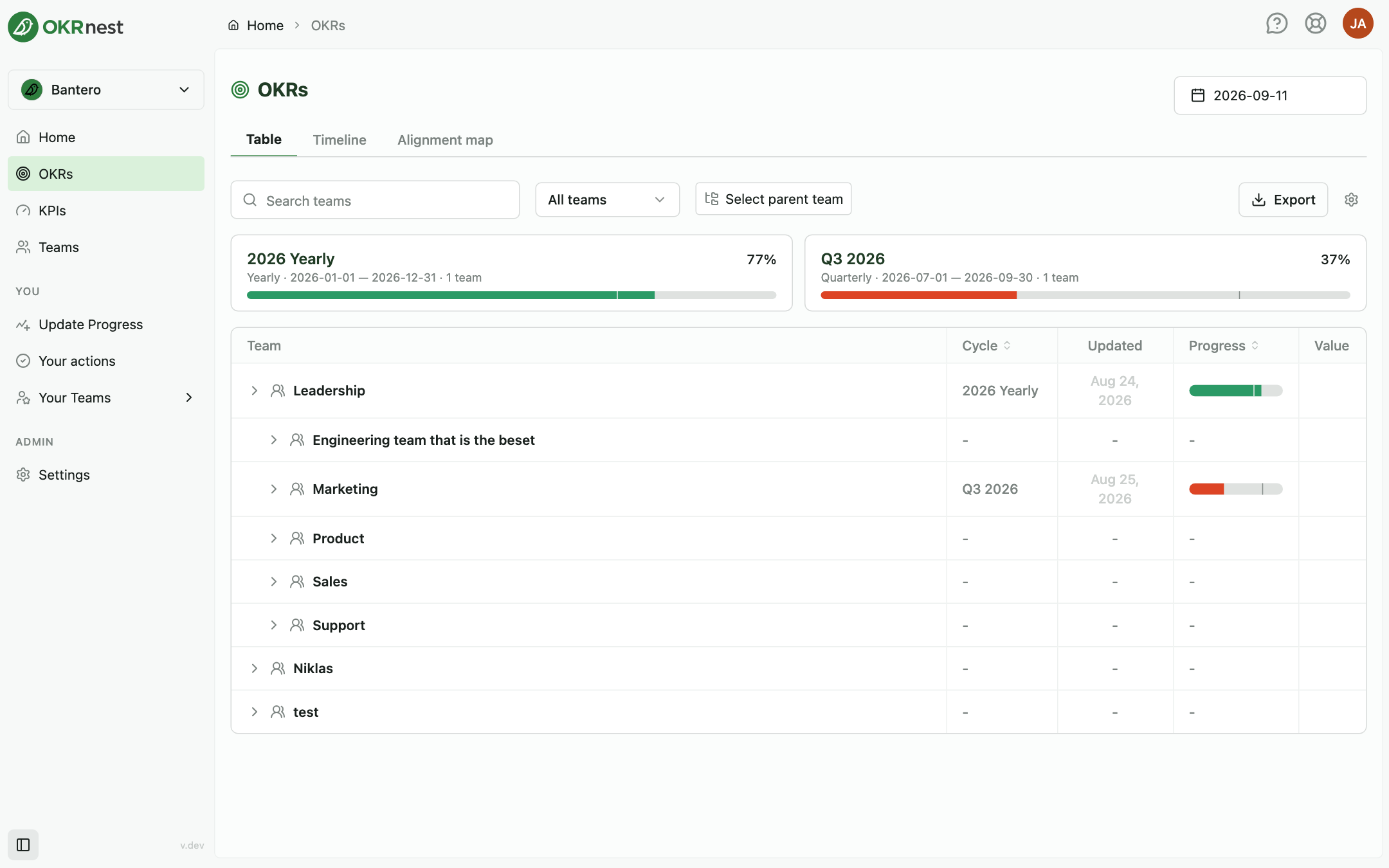Expand the Marketing team row
Image resolution: width=1389 pixels, height=868 pixels.
tap(274, 489)
